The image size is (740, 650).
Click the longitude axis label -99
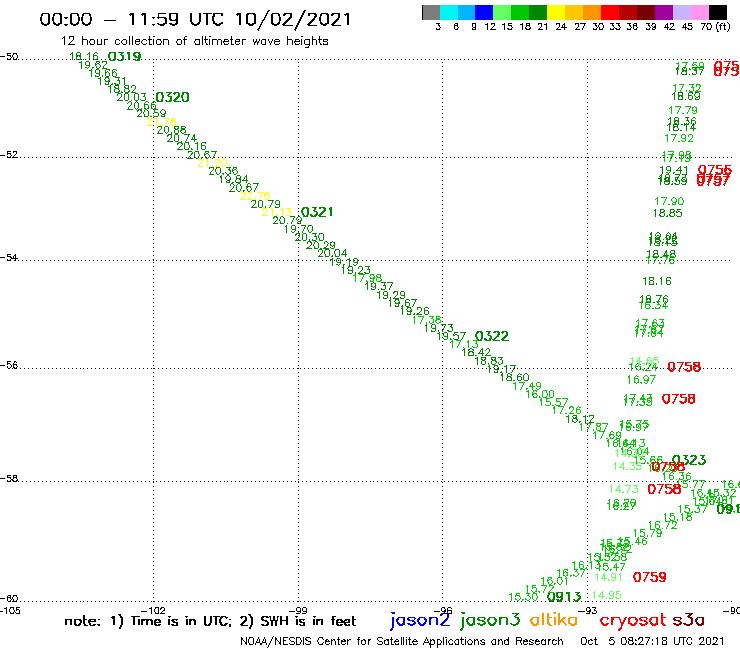pyautogui.click(x=298, y=611)
